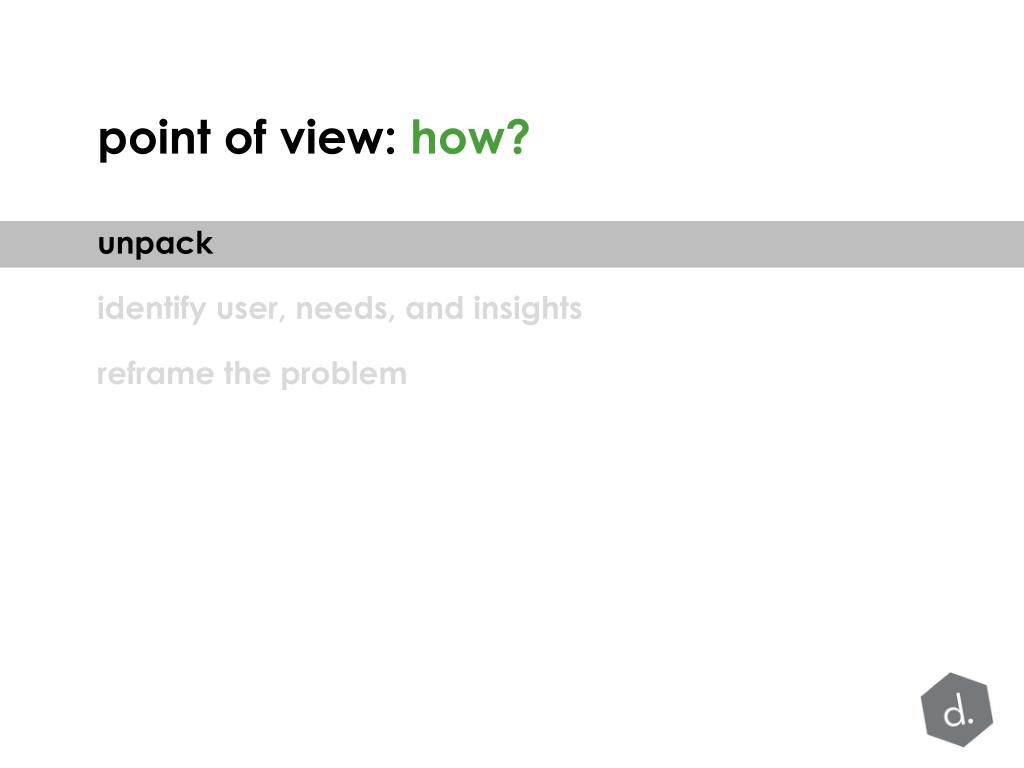Click the word 'insights' in faded text
Viewport: 1024px width, 768px height.
(527, 309)
